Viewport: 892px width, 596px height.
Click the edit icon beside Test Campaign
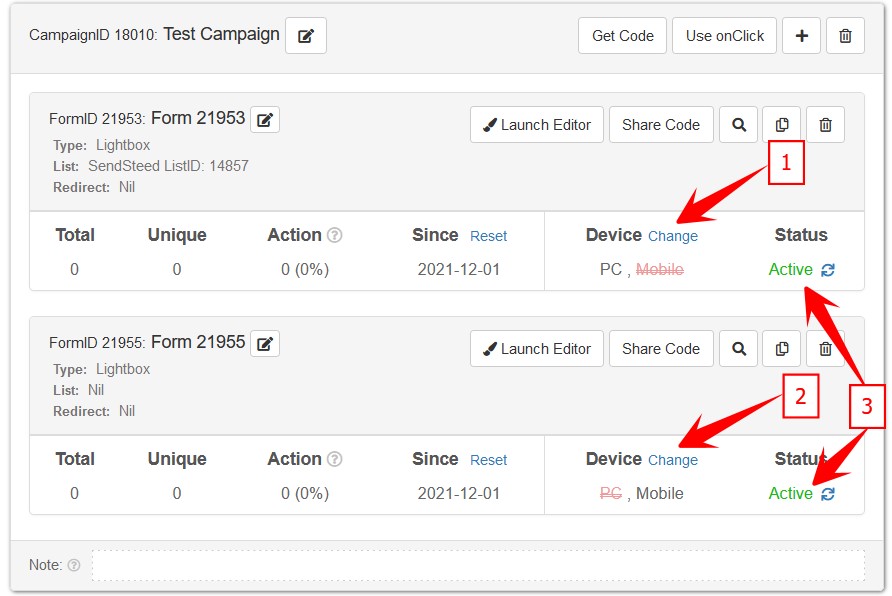click(306, 36)
